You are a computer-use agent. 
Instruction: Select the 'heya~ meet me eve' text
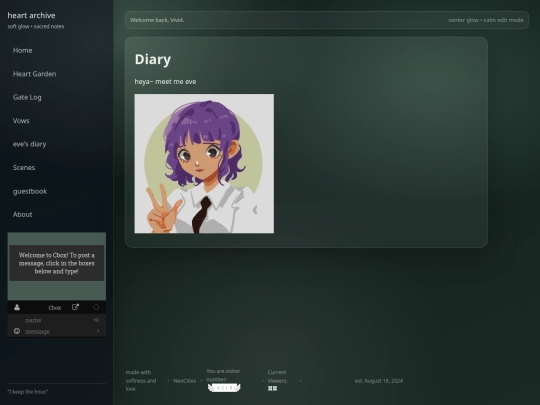point(165,82)
